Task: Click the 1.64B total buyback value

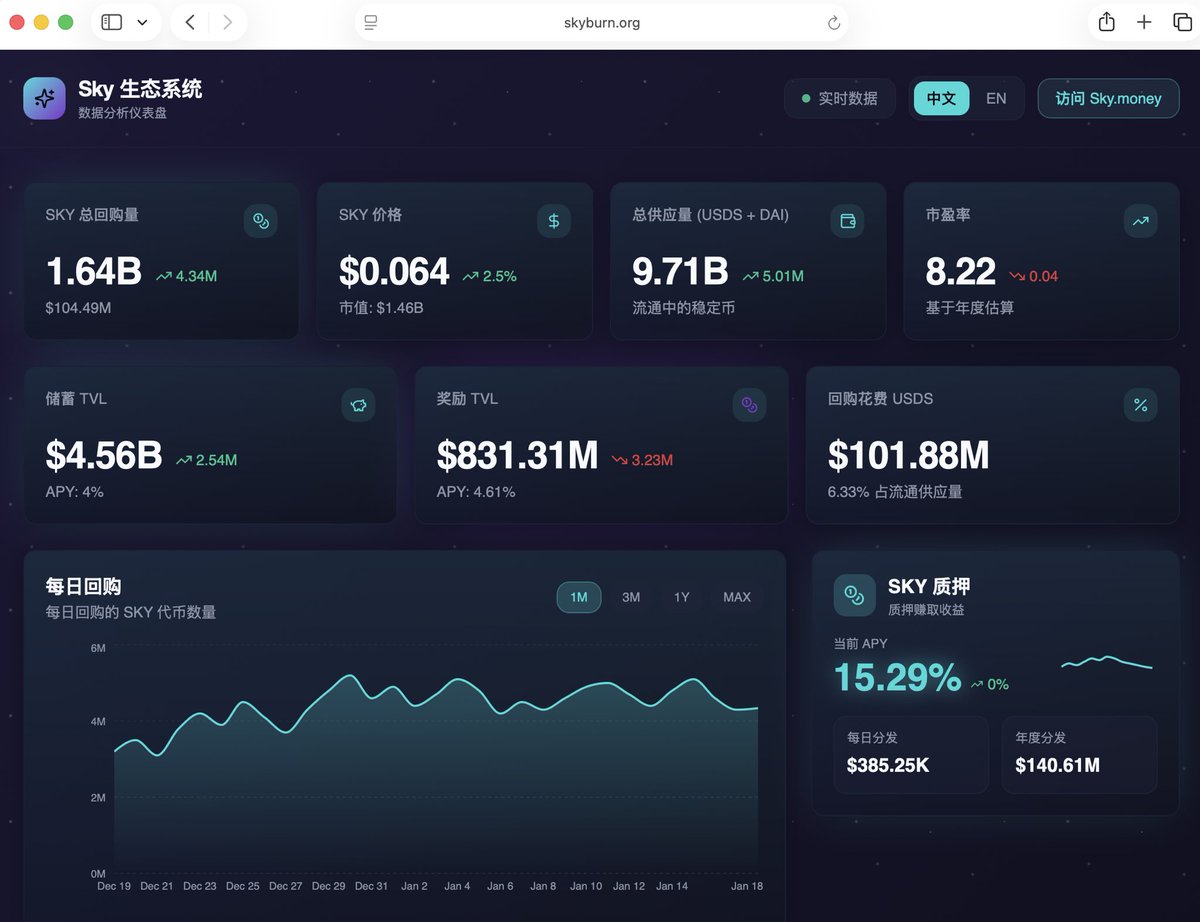Action: pos(94,272)
